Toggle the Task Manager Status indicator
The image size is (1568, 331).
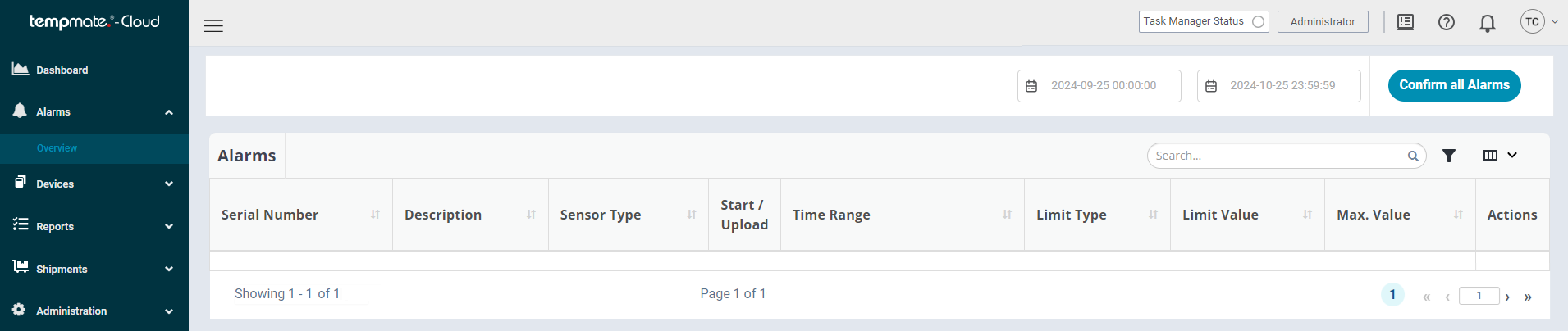[1258, 22]
